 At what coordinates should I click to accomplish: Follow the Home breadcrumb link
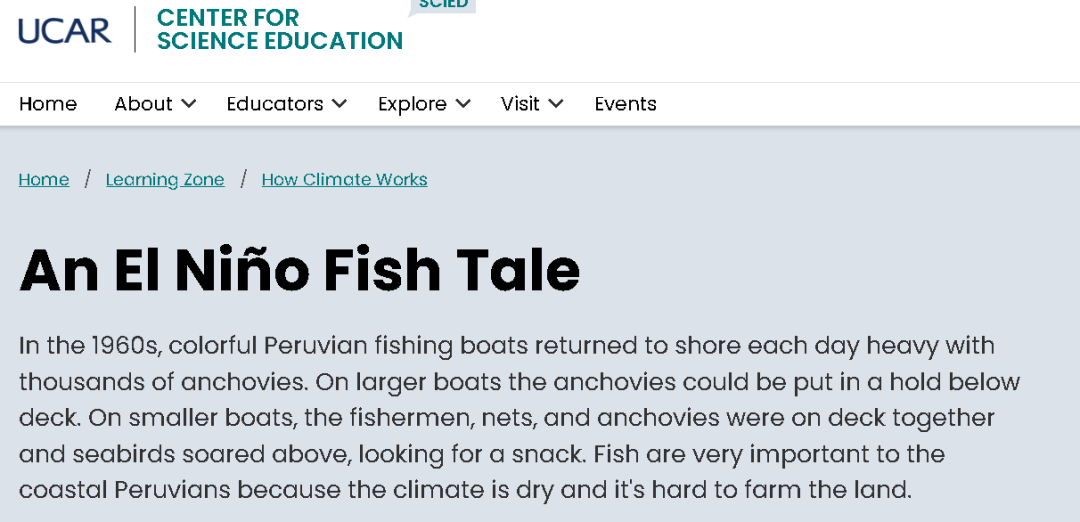point(43,180)
